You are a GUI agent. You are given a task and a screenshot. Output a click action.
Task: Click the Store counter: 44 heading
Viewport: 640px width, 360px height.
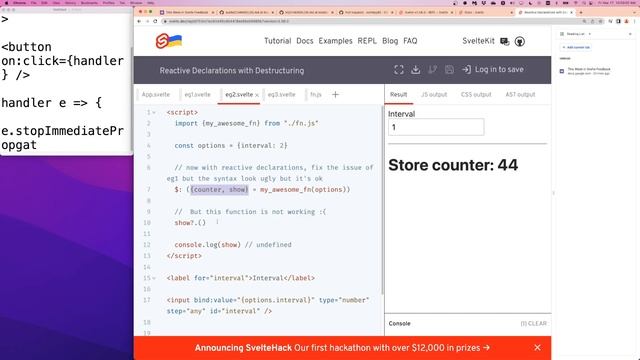(x=453, y=165)
